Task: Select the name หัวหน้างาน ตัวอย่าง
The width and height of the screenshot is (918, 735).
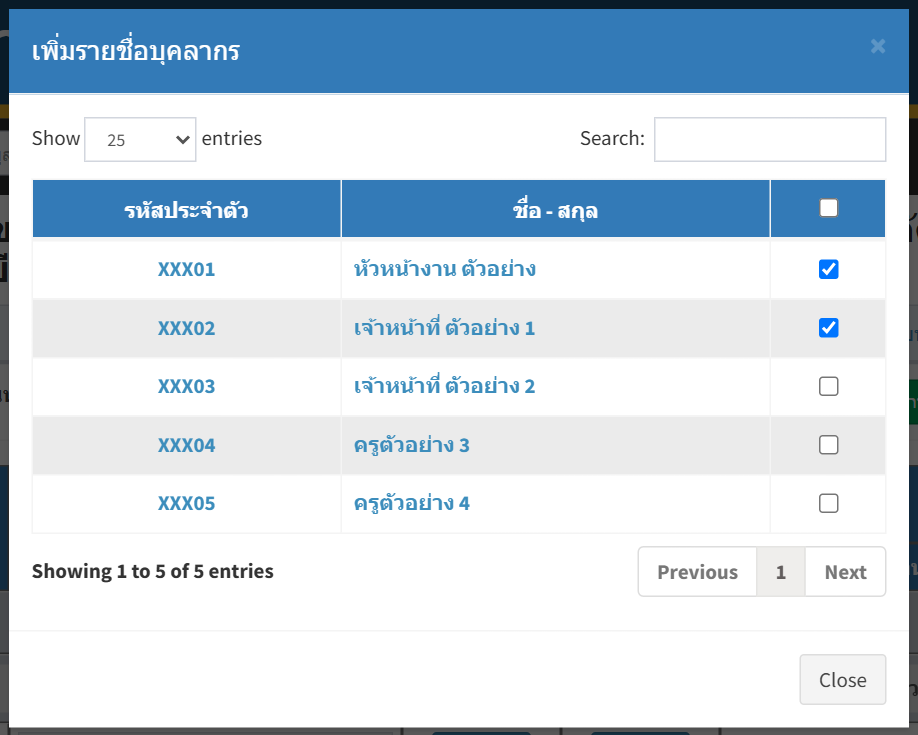Action: pyautogui.click(x=445, y=269)
